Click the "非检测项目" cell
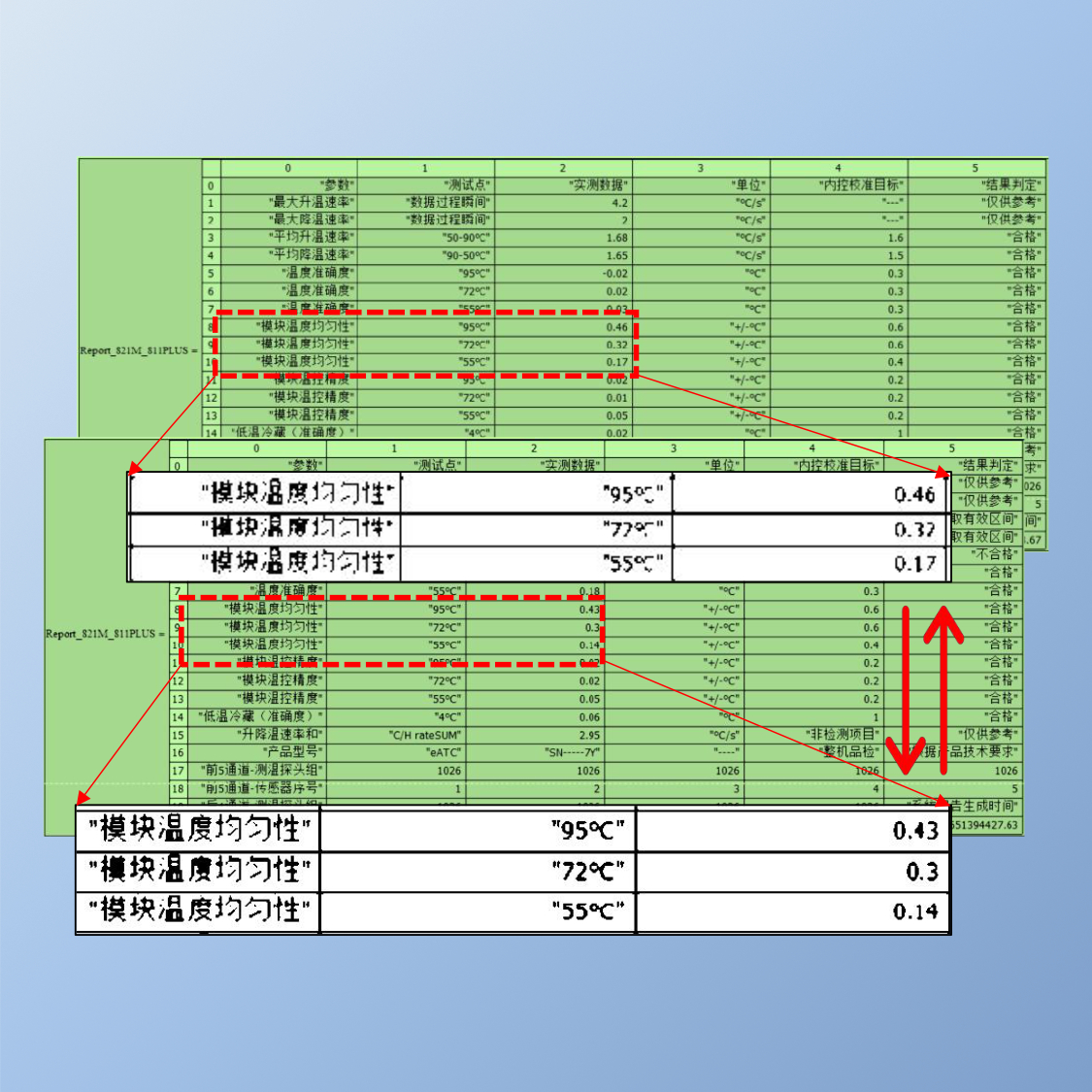Viewport: 1092px width, 1092px height. click(813, 735)
